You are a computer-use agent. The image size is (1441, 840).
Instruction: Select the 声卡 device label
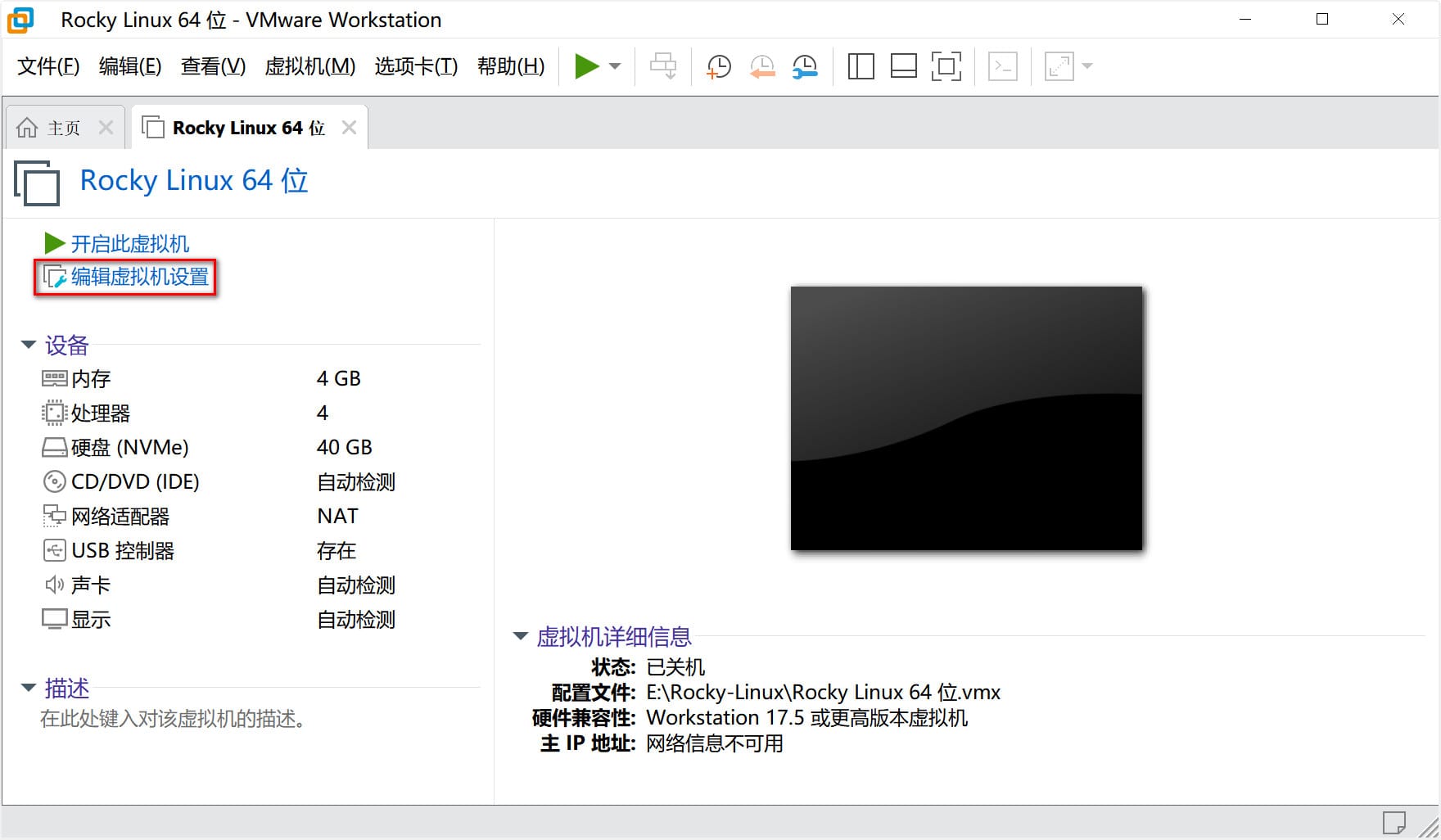[x=91, y=585]
